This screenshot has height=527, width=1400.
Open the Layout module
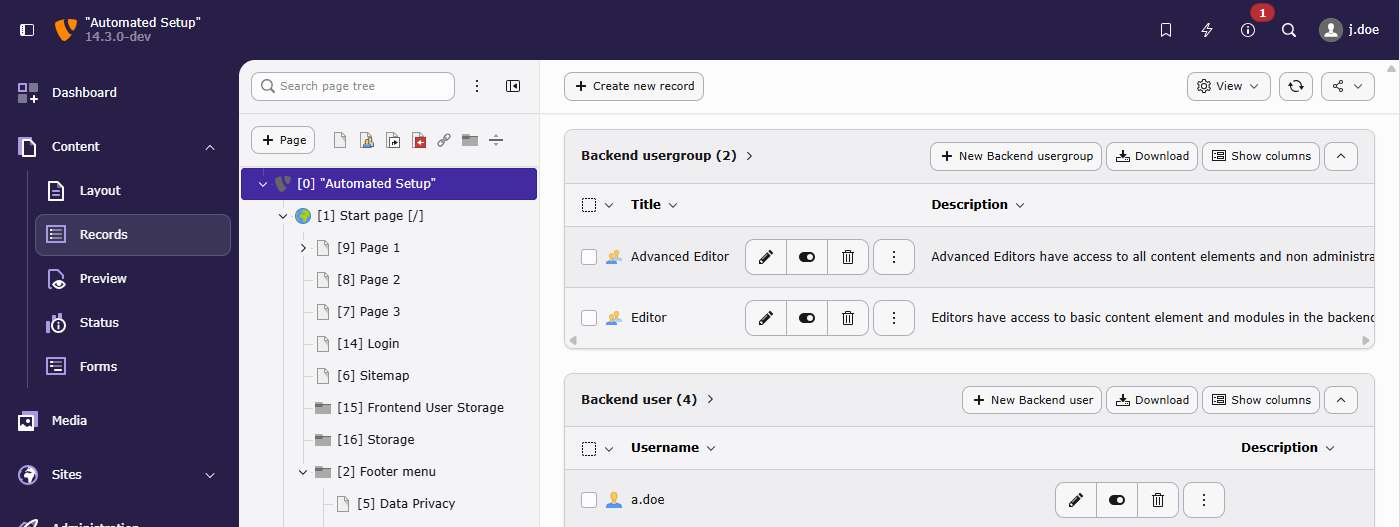[x=100, y=191]
